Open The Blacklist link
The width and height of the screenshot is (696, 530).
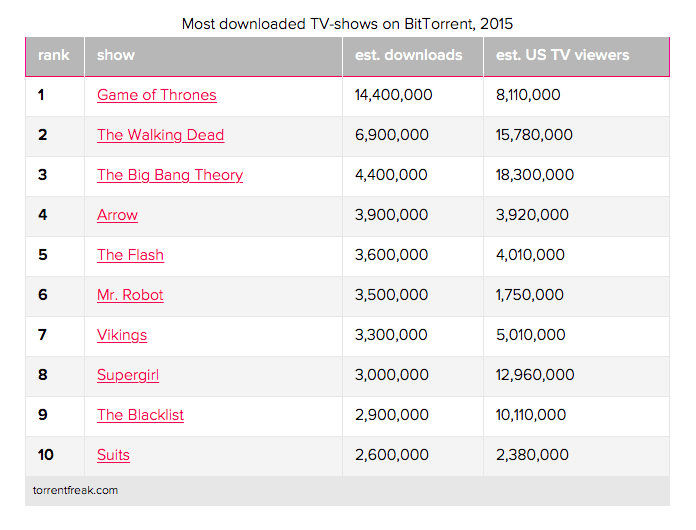[140, 415]
